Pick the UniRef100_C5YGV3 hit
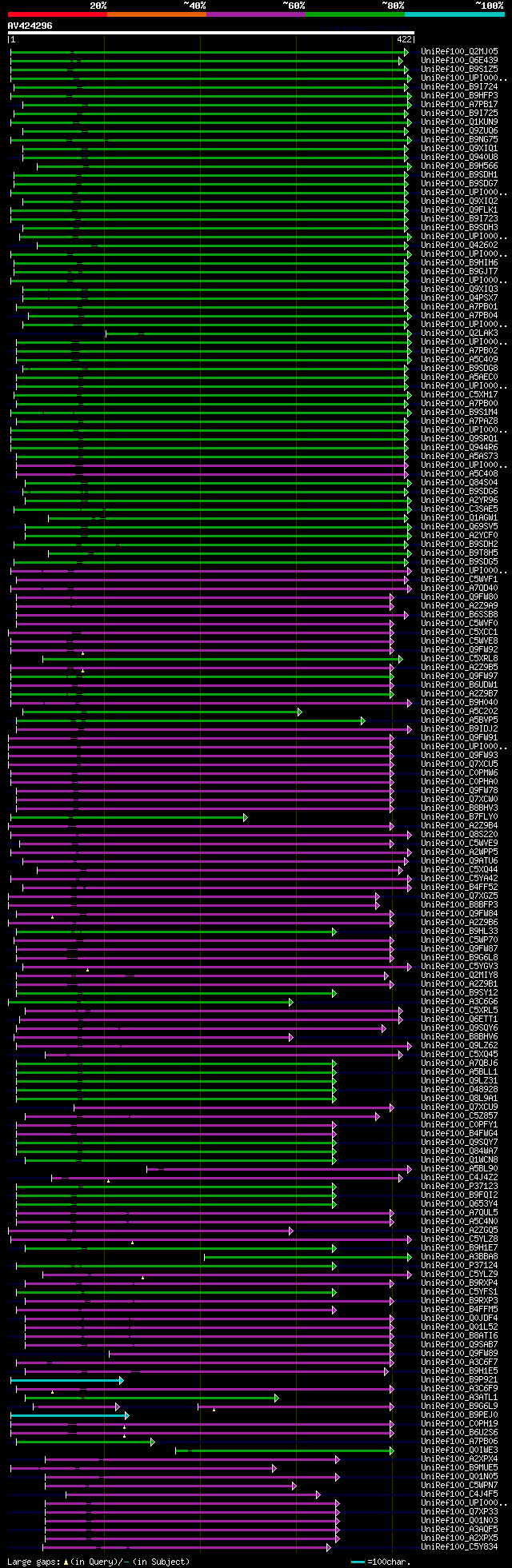 click(459, 966)
